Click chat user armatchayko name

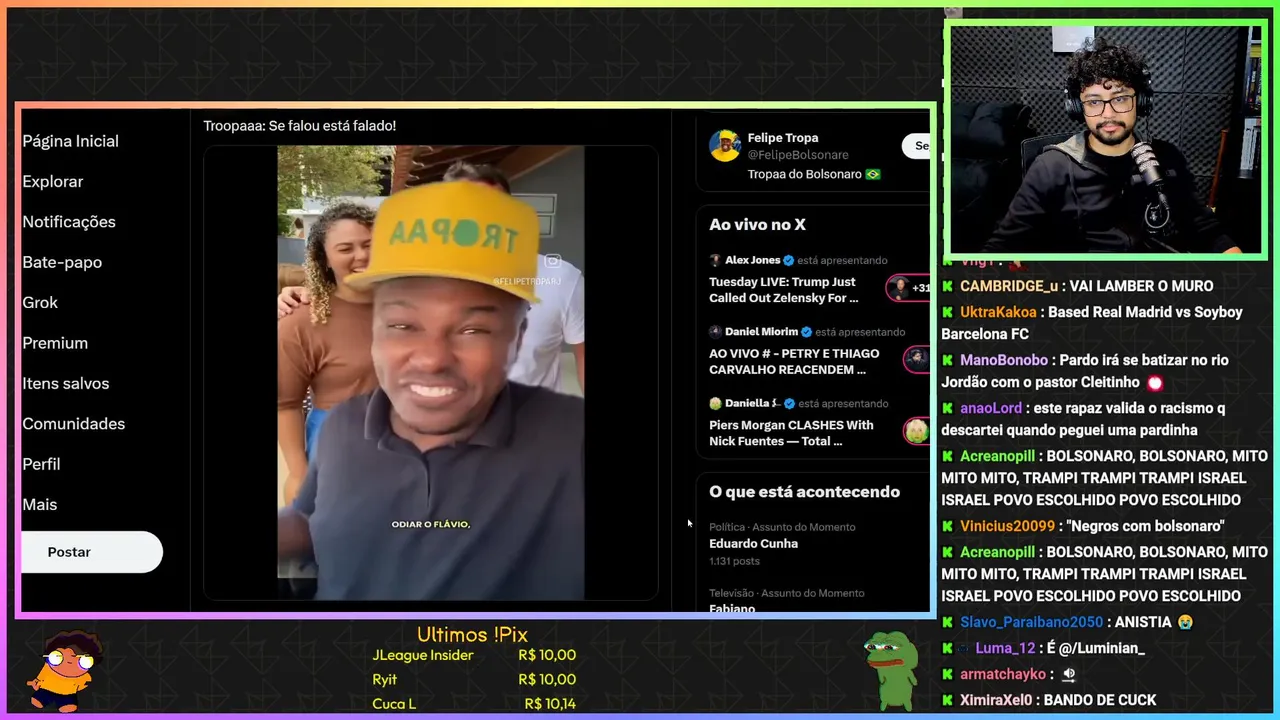[1003, 674]
